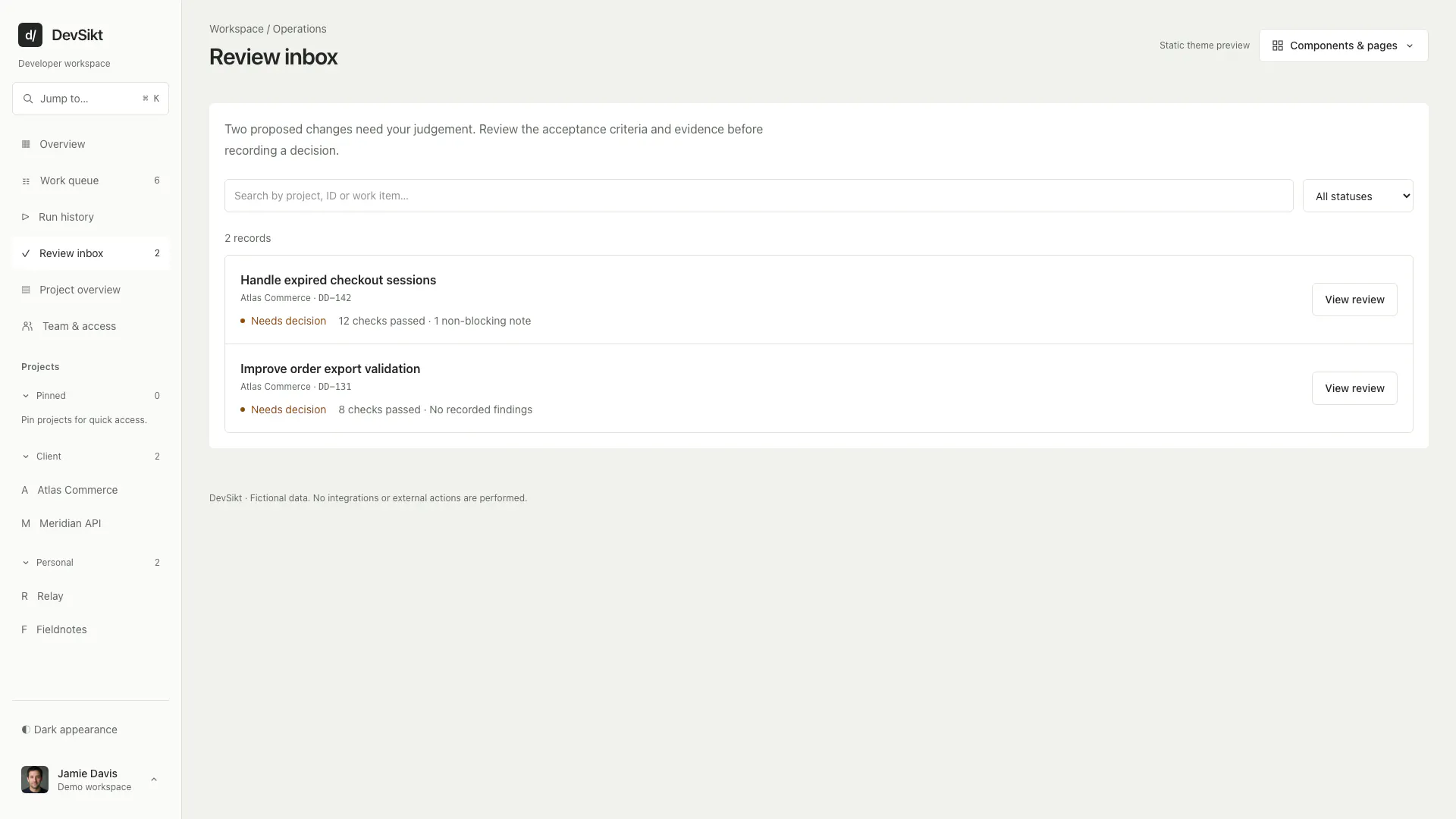Click the search magnifier icon in Jump to
The height and width of the screenshot is (819, 1456).
point(28,99)
